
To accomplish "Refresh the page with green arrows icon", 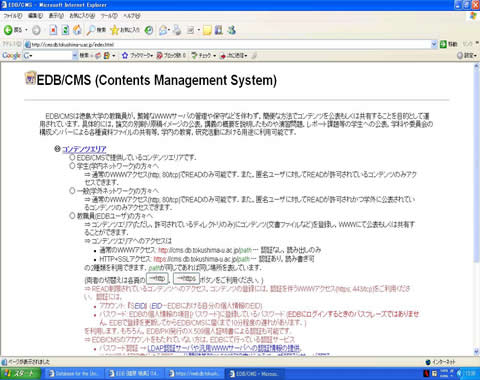I will [65, 30].
